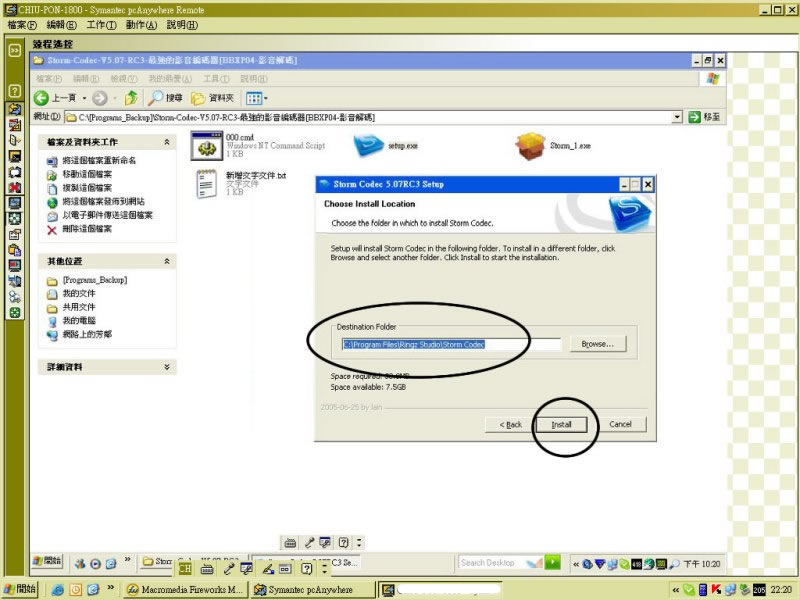Click 將這個檔案發佈到網站 link
Viewport: 800px width, 600px height.
click(x=103, y=202)
